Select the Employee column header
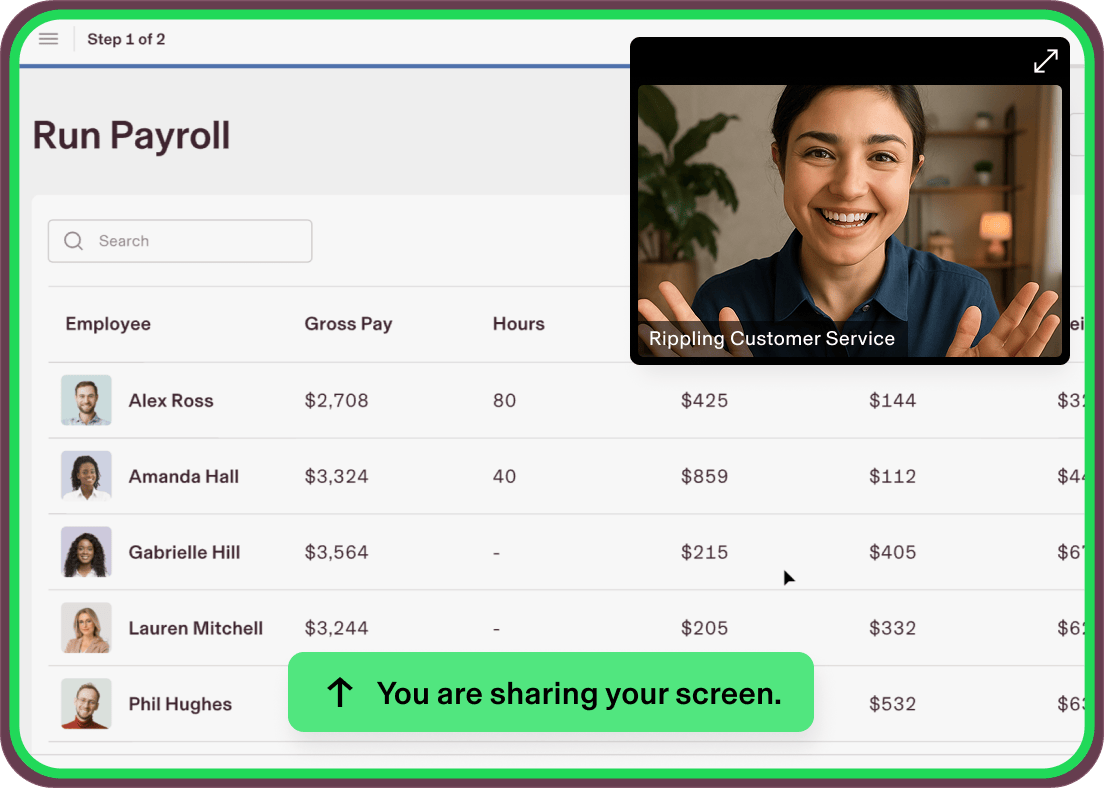The height and width of the screenshot is (788, 1104). pos(108,324)
